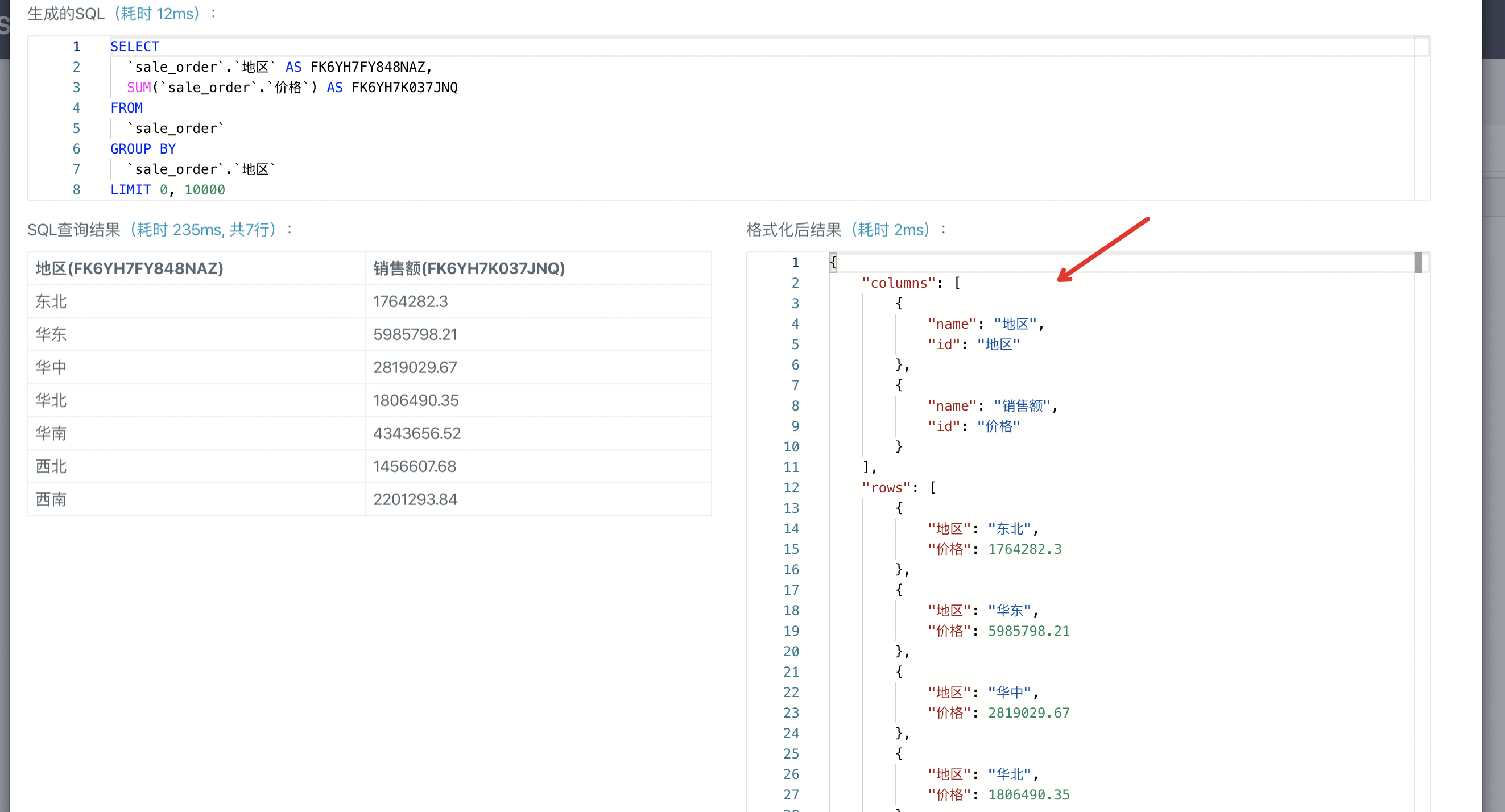Viewport: 1505px width, 812px height.
Task: Click the table value 2819029.67
Action: [415, 367]
